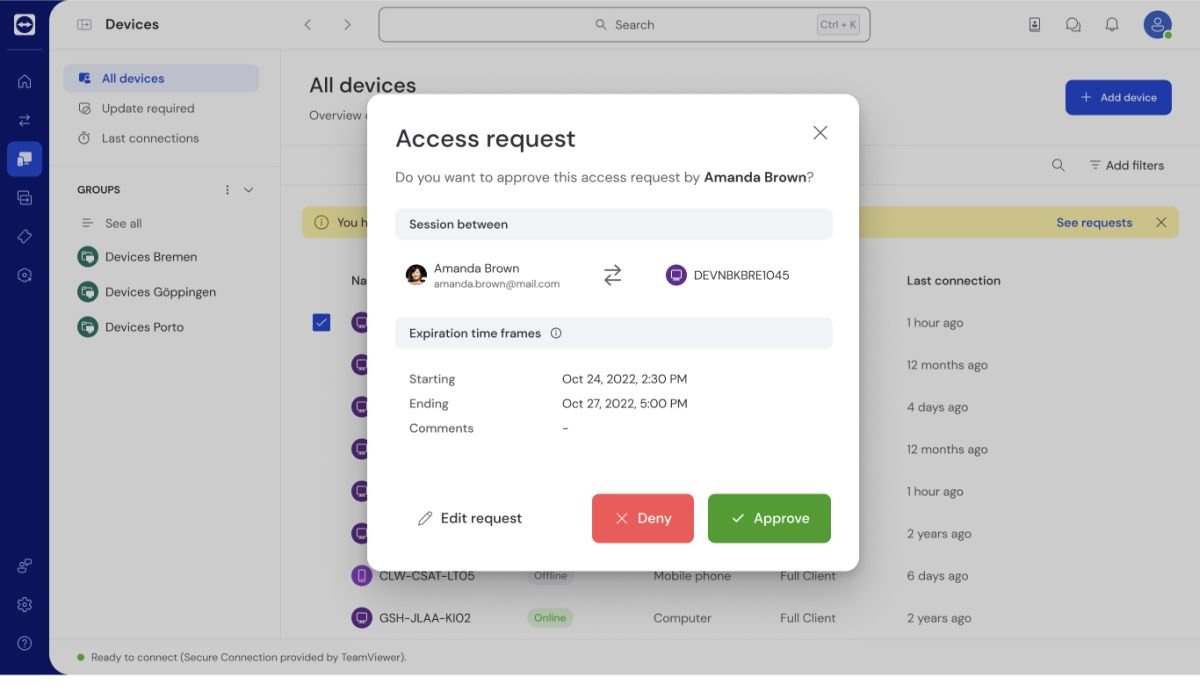Open the search field in the dialog table
Screen dimensions: 1200x692
(1058, 165)
